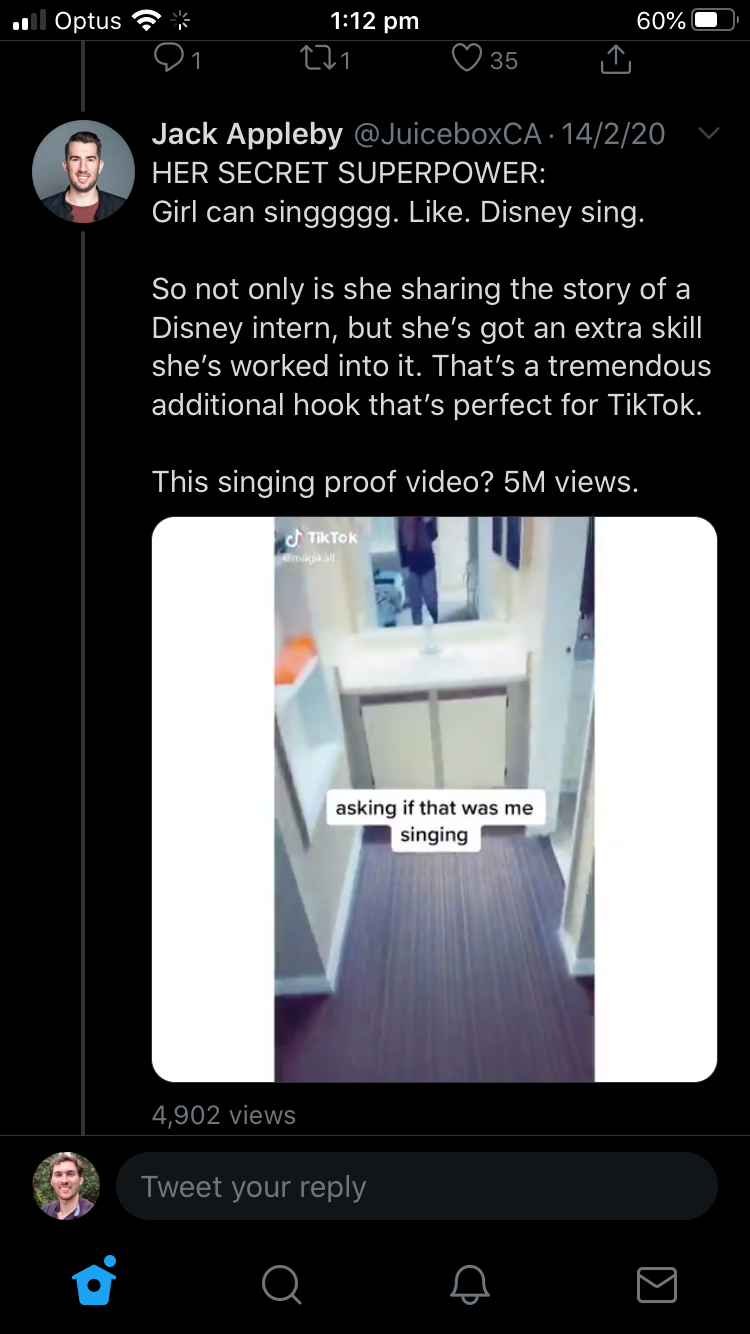The width and height of the screenshot is (750, 1334).
Task: Open the Jack Appleby display name
Action: [247, 133]
